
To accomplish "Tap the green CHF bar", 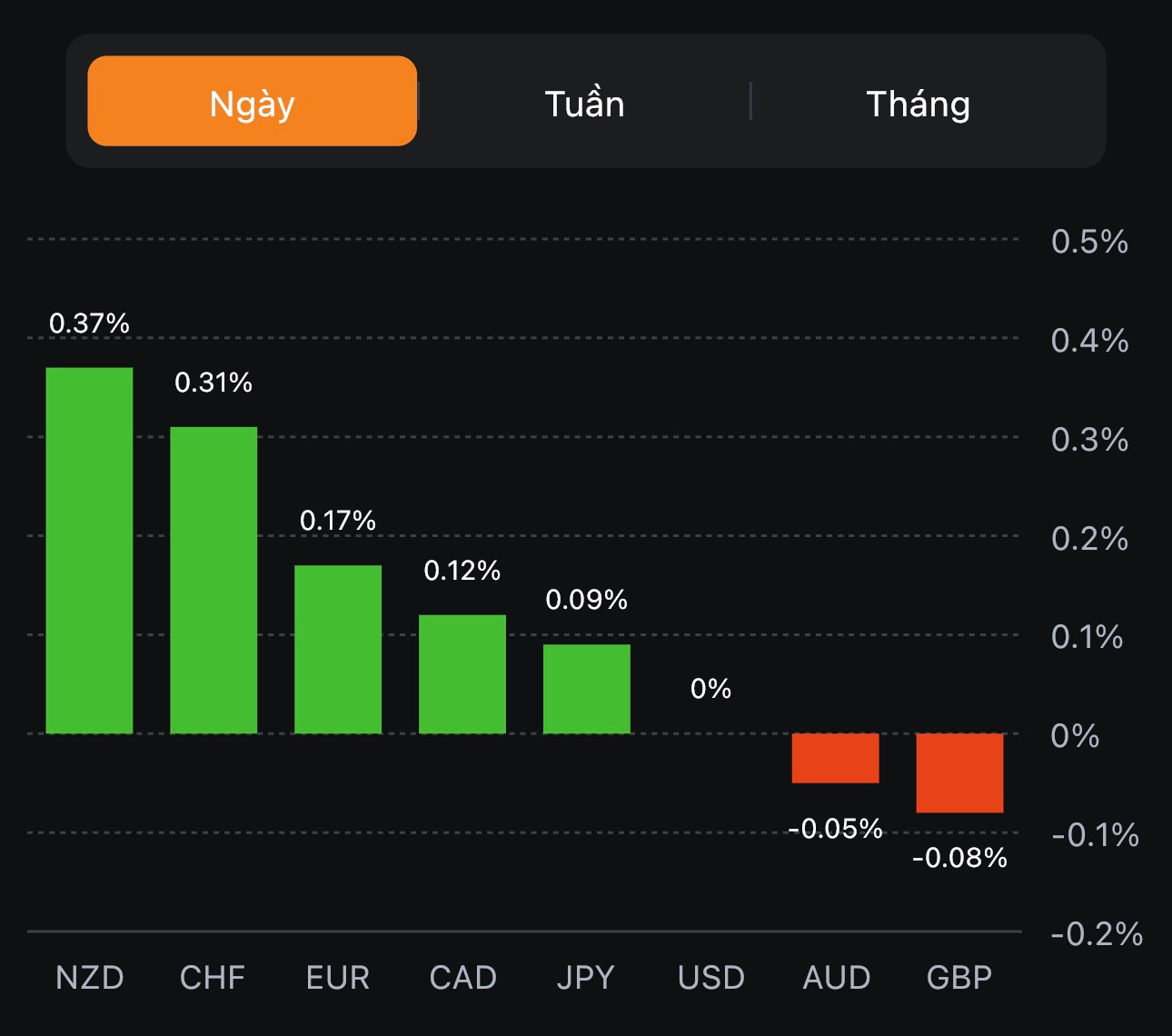I will click(214, 580).
